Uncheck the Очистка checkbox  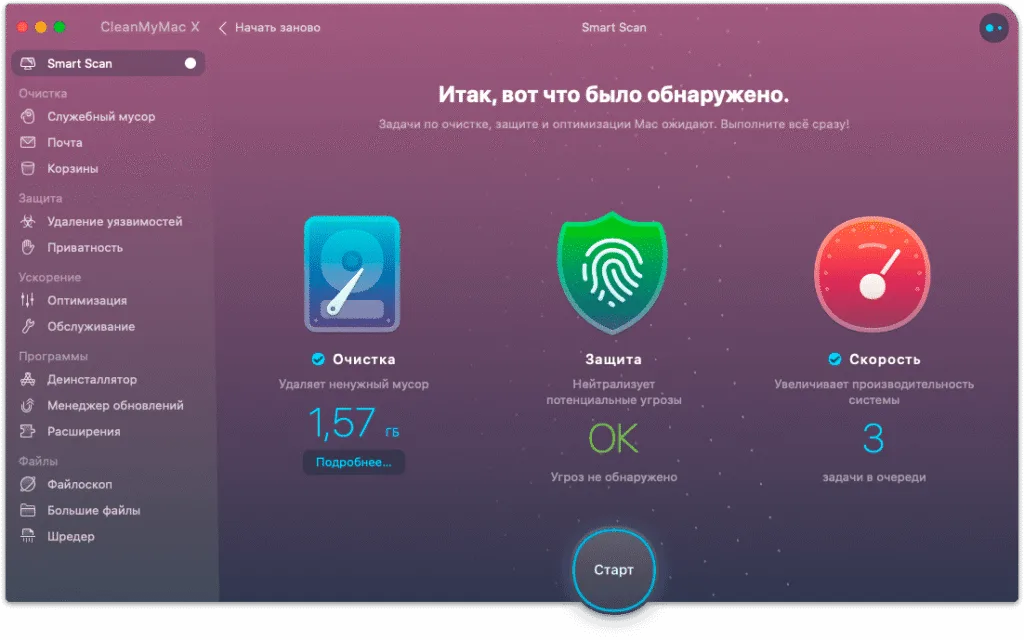coord(318,359)
